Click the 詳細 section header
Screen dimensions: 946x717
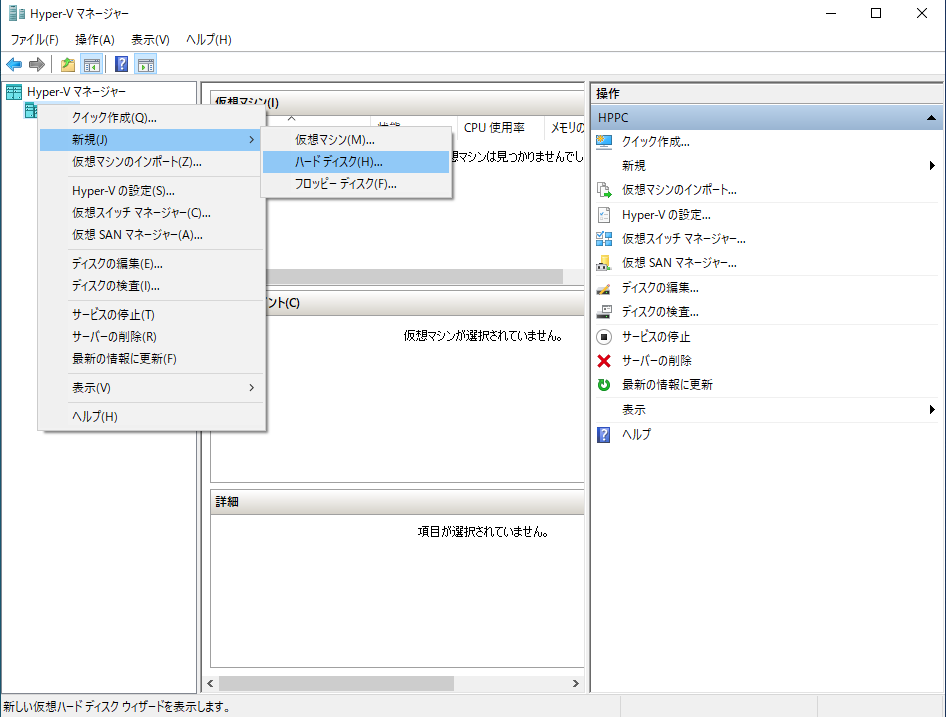397,502
